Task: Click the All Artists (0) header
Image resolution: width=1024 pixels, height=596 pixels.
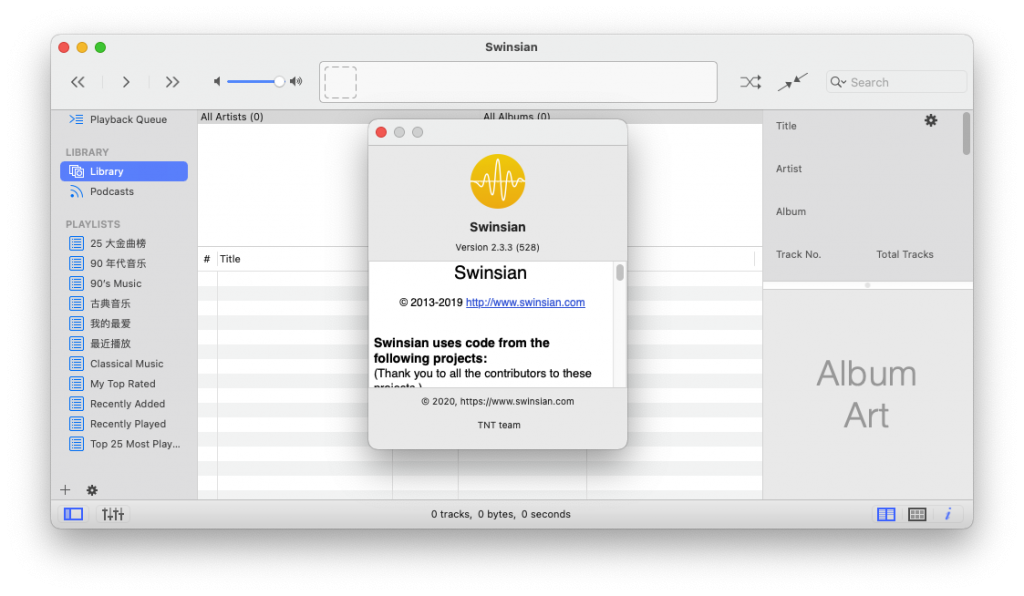Action: pyautogui.click(x=232, y=117)
